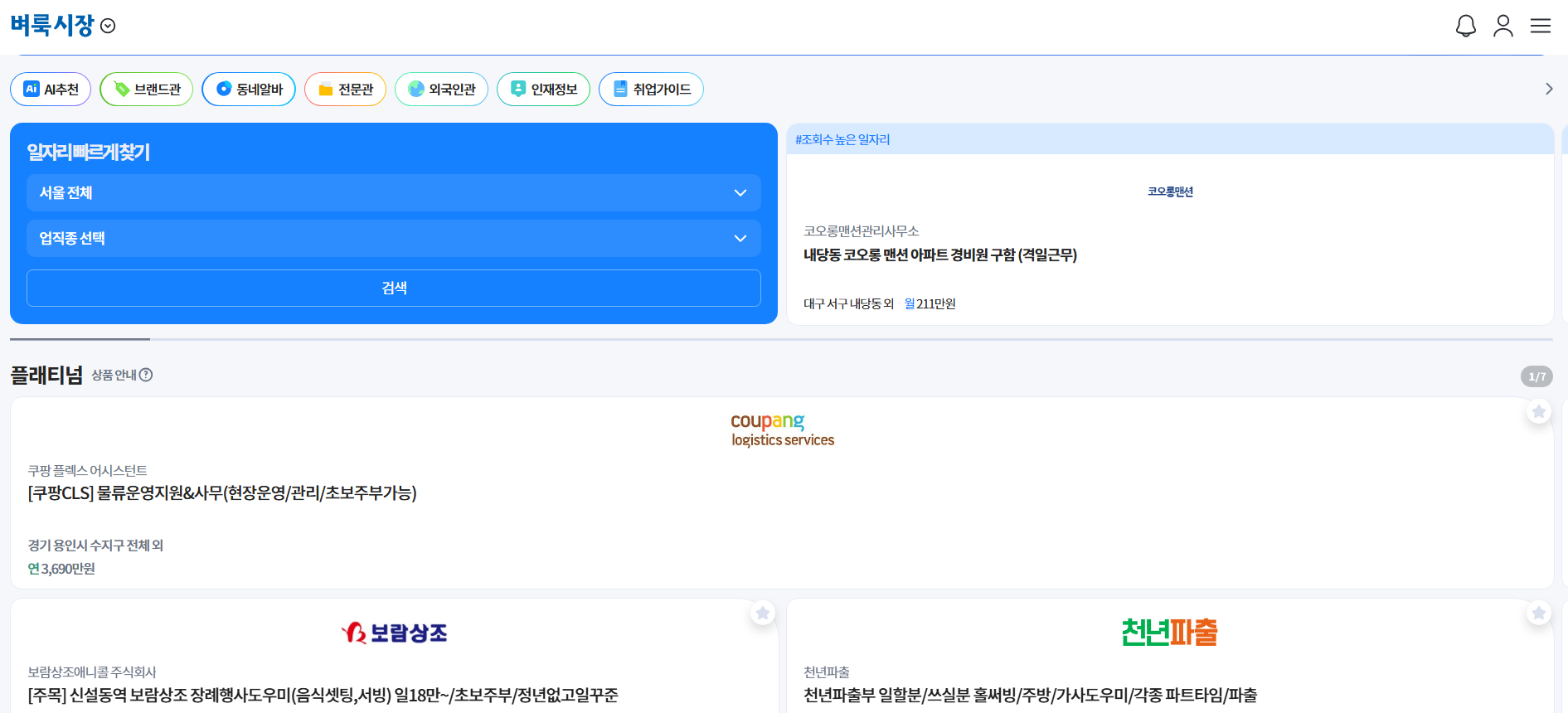Screen dimensions: 1568x713
Task: Click the 벼룩시장 logo
Action: pos(52,26)
